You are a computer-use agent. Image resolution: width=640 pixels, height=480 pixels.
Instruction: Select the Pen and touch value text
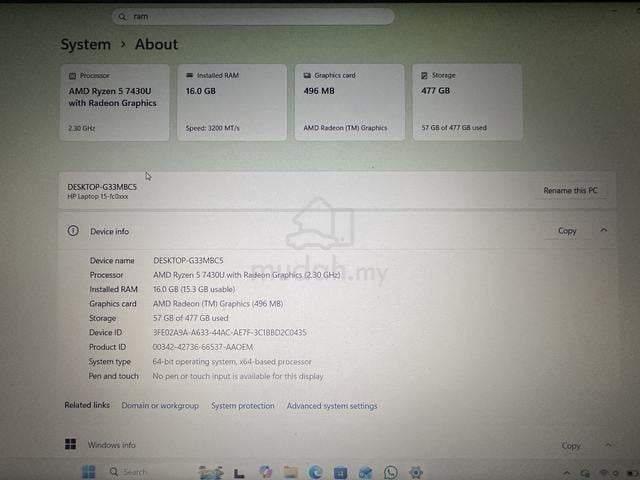tap(238, 376)
